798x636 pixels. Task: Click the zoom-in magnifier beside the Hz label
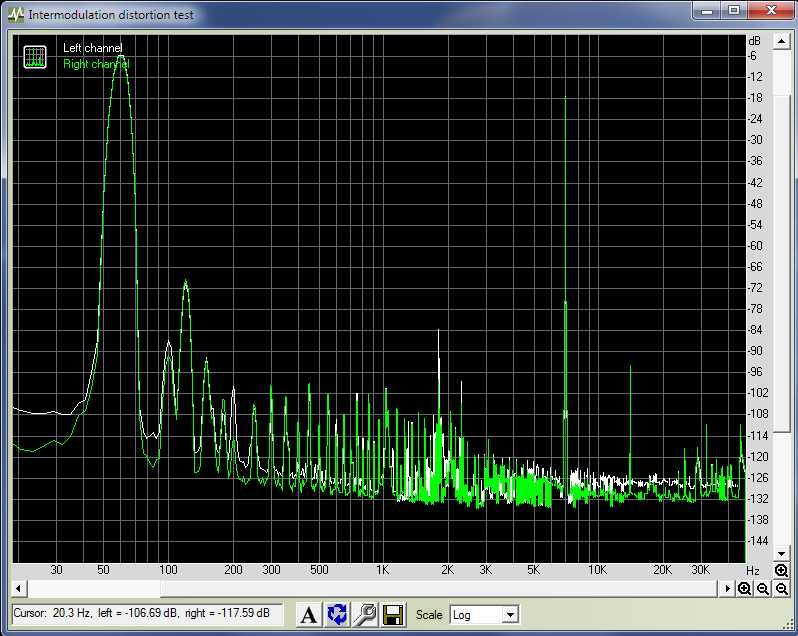click(781, 570)
